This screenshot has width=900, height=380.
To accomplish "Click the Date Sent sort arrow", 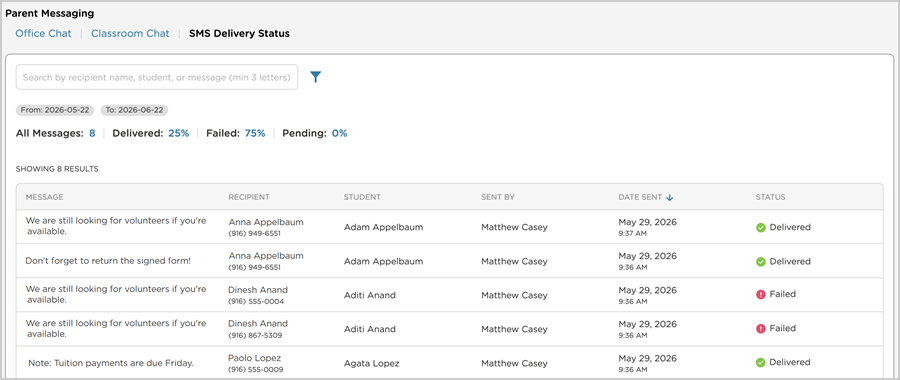I will [670, 197].
